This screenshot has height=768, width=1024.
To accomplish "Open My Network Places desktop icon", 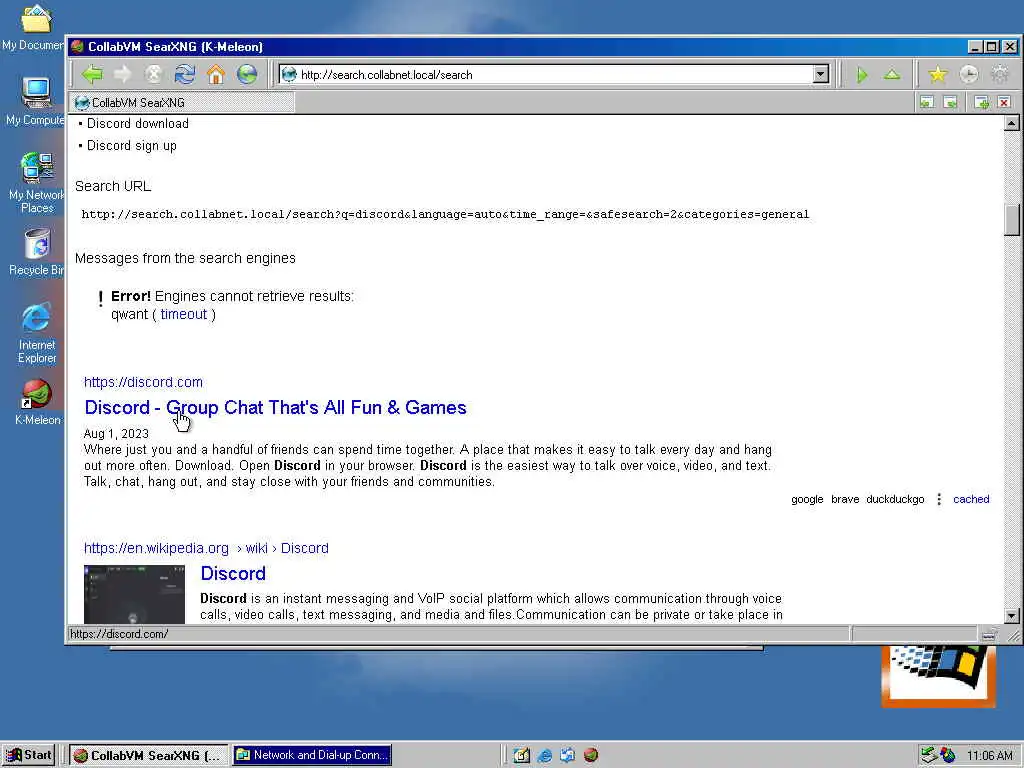I will click(37, 183).
